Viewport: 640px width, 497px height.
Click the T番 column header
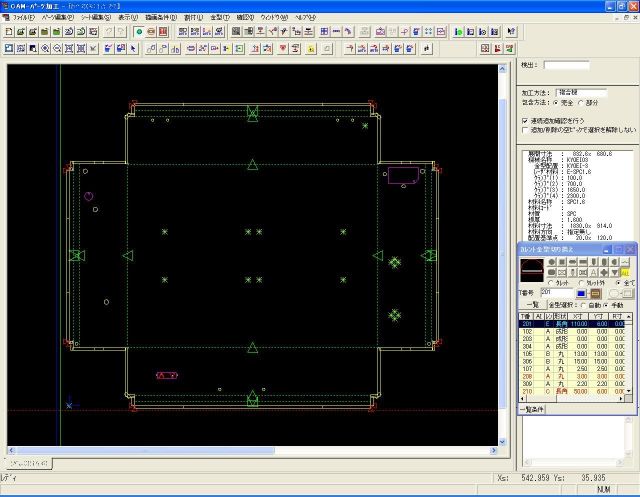(x=526, y=316)
